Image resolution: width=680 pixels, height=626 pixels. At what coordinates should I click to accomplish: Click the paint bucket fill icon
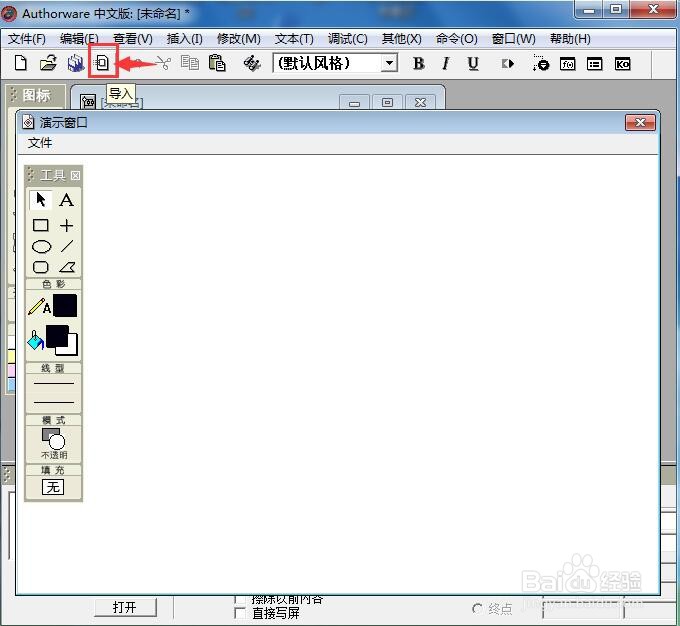[36, 340]
